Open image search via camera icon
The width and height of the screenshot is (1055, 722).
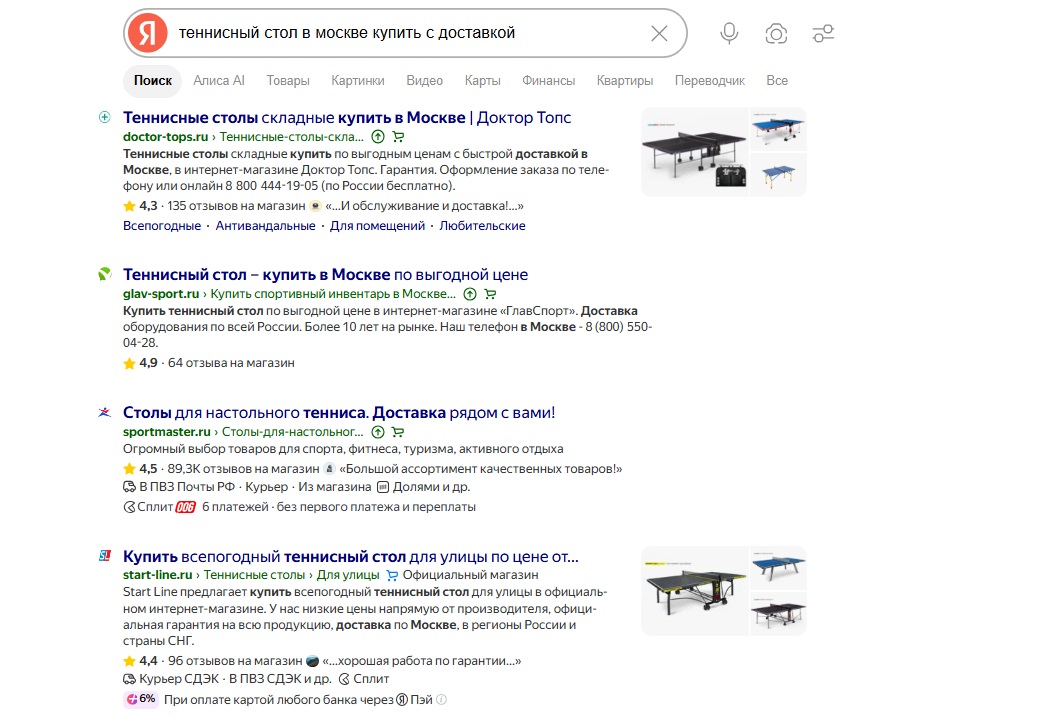coord(776,33)
